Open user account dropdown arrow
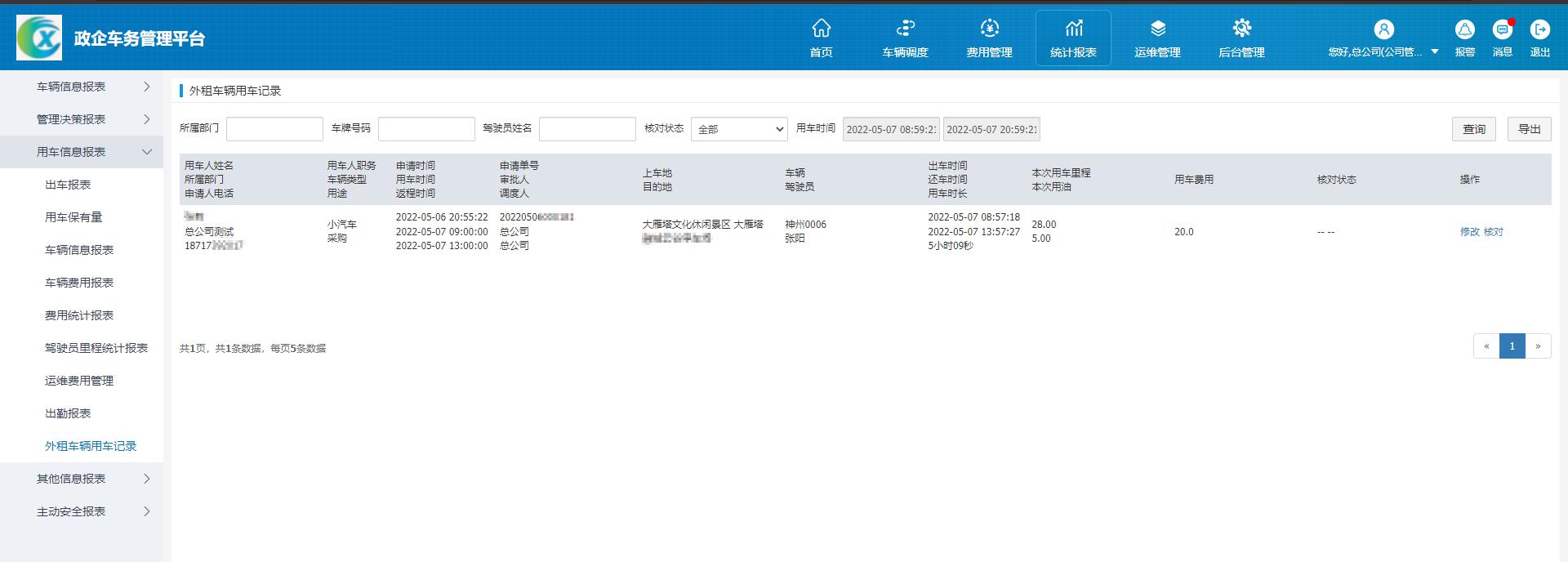 tap(1435, 52)
